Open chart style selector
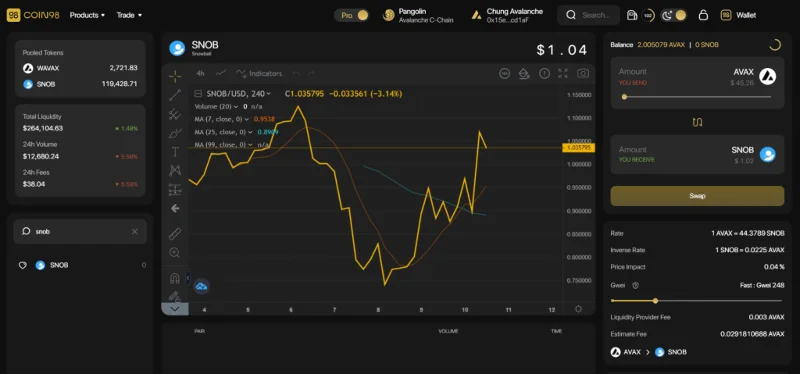This screenshot has width=800, height=374. coord(221,73)
